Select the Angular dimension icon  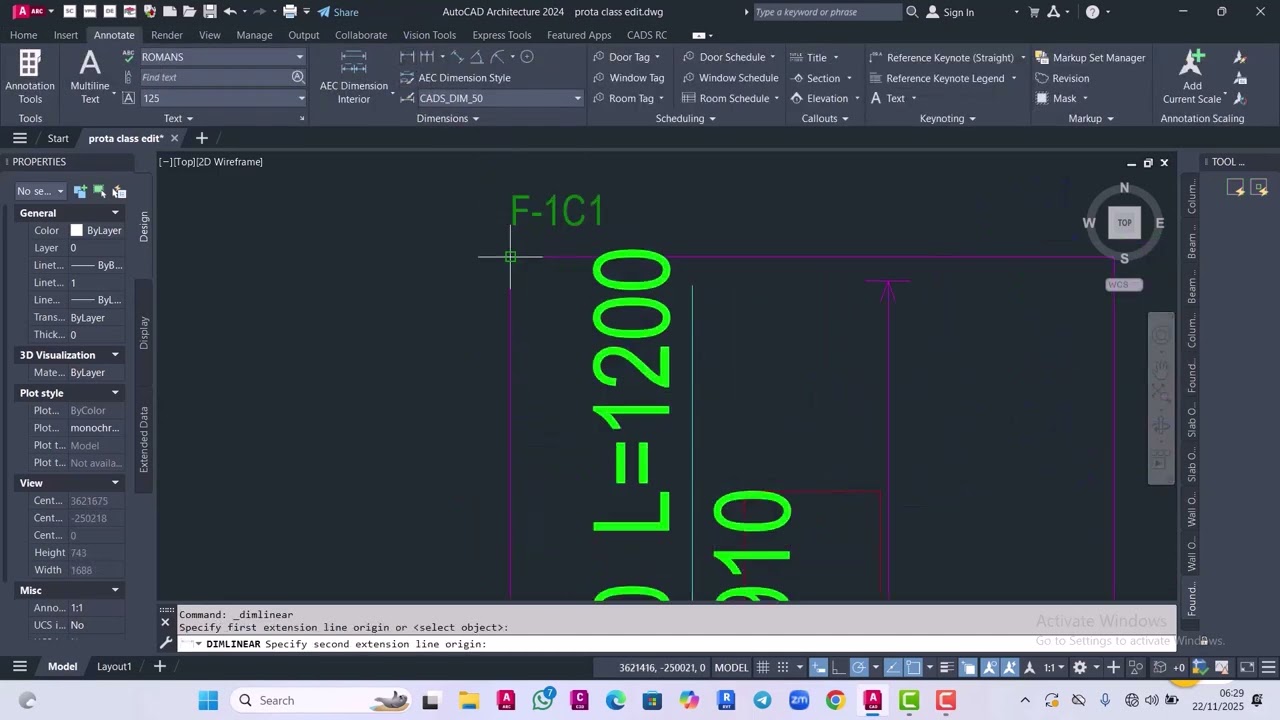(x=477, y=57)
